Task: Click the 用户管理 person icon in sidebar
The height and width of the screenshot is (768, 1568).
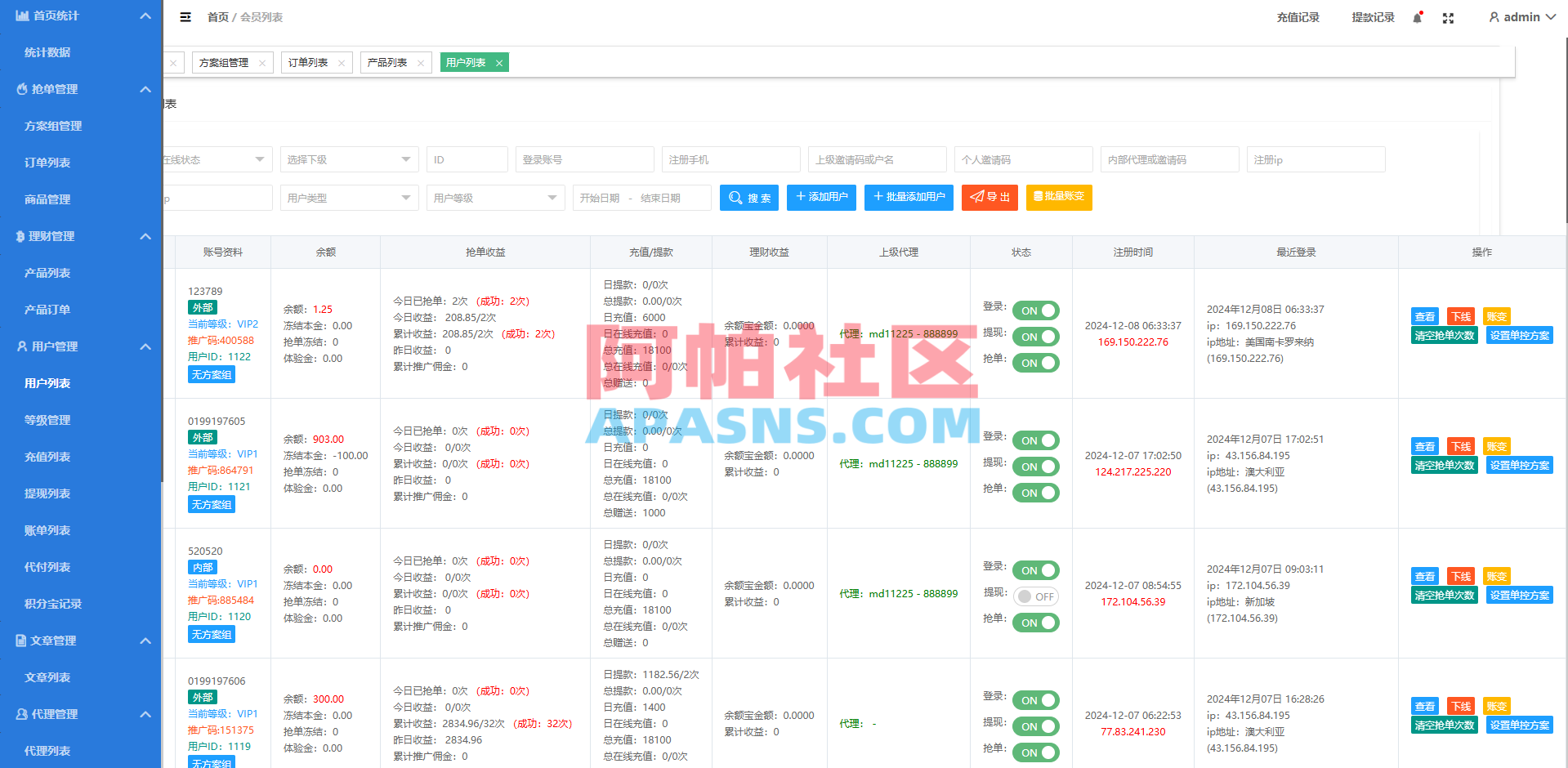Action: (x=21, y=346)
